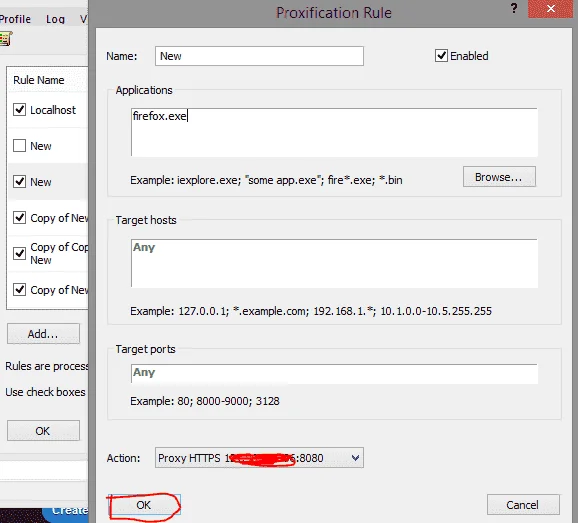Open the Log menu
Image resolution: width=578 pixels, height=523 pixels.
[55, 19]
